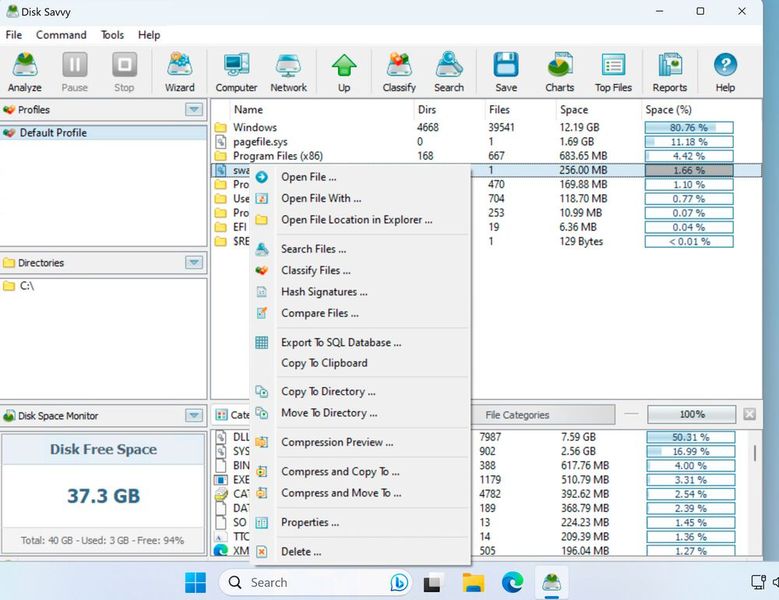
Task: Click the Charts toolbar icon
Action: [560, 73]
